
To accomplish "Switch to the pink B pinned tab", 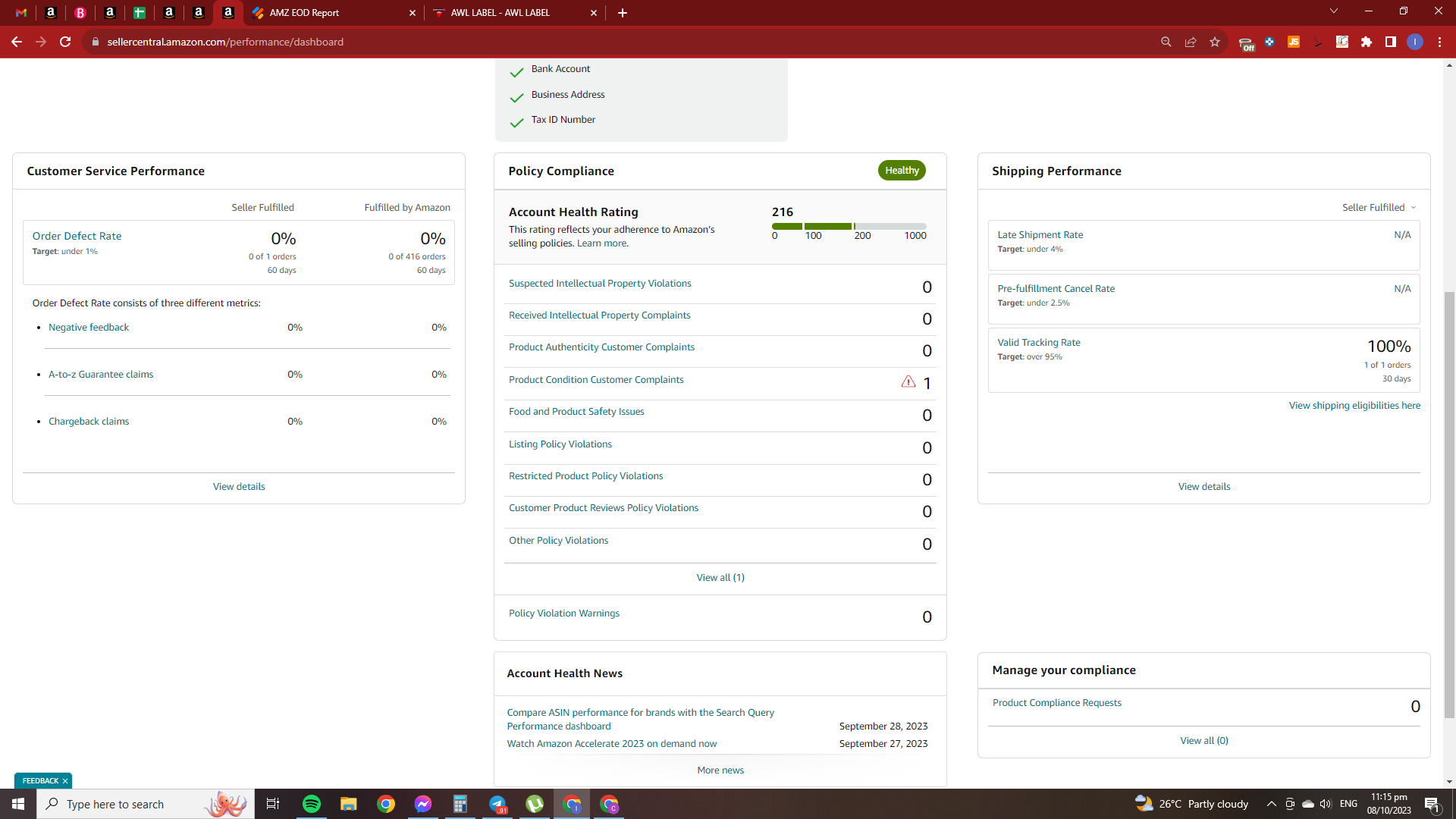I will click(80, 13).
